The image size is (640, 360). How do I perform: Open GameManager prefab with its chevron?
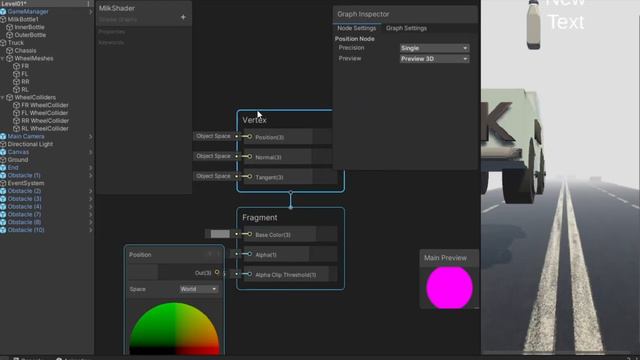coord(91,12)
